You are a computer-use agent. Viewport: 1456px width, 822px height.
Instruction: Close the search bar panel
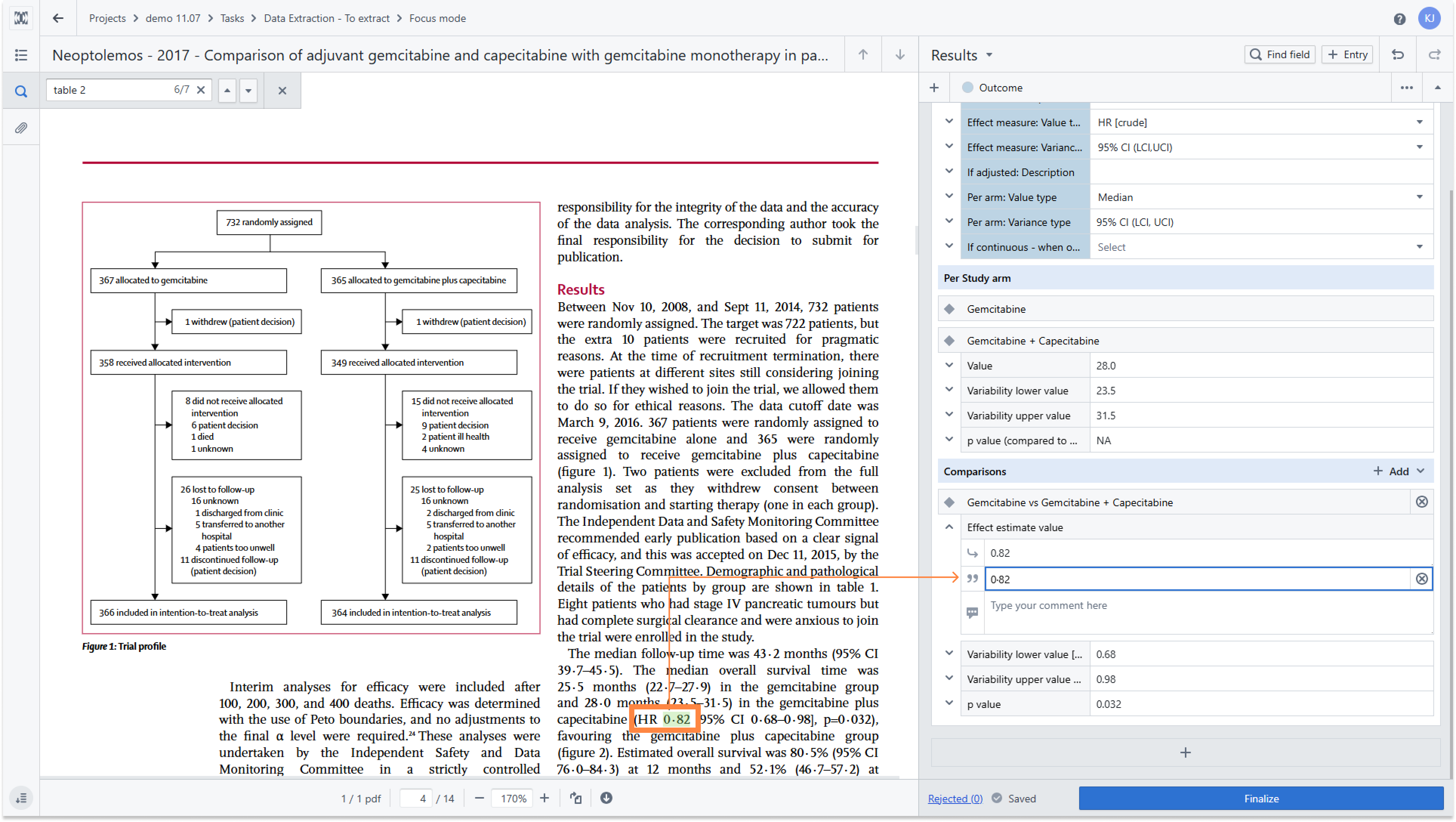coord(282,90)
